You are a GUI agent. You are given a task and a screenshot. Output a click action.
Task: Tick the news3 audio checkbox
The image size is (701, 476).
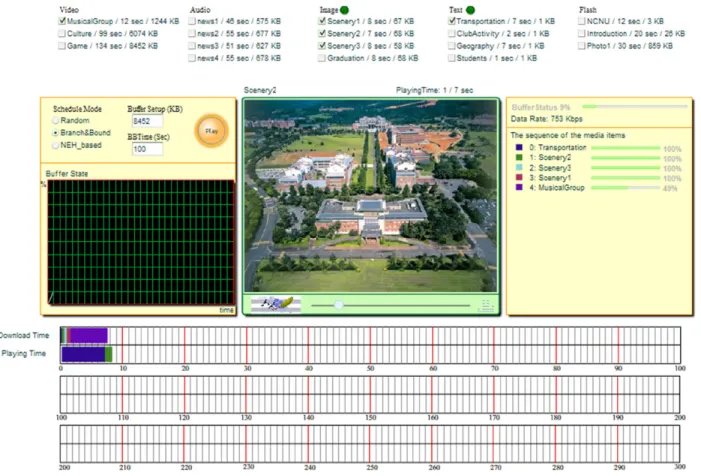(192, 46)
